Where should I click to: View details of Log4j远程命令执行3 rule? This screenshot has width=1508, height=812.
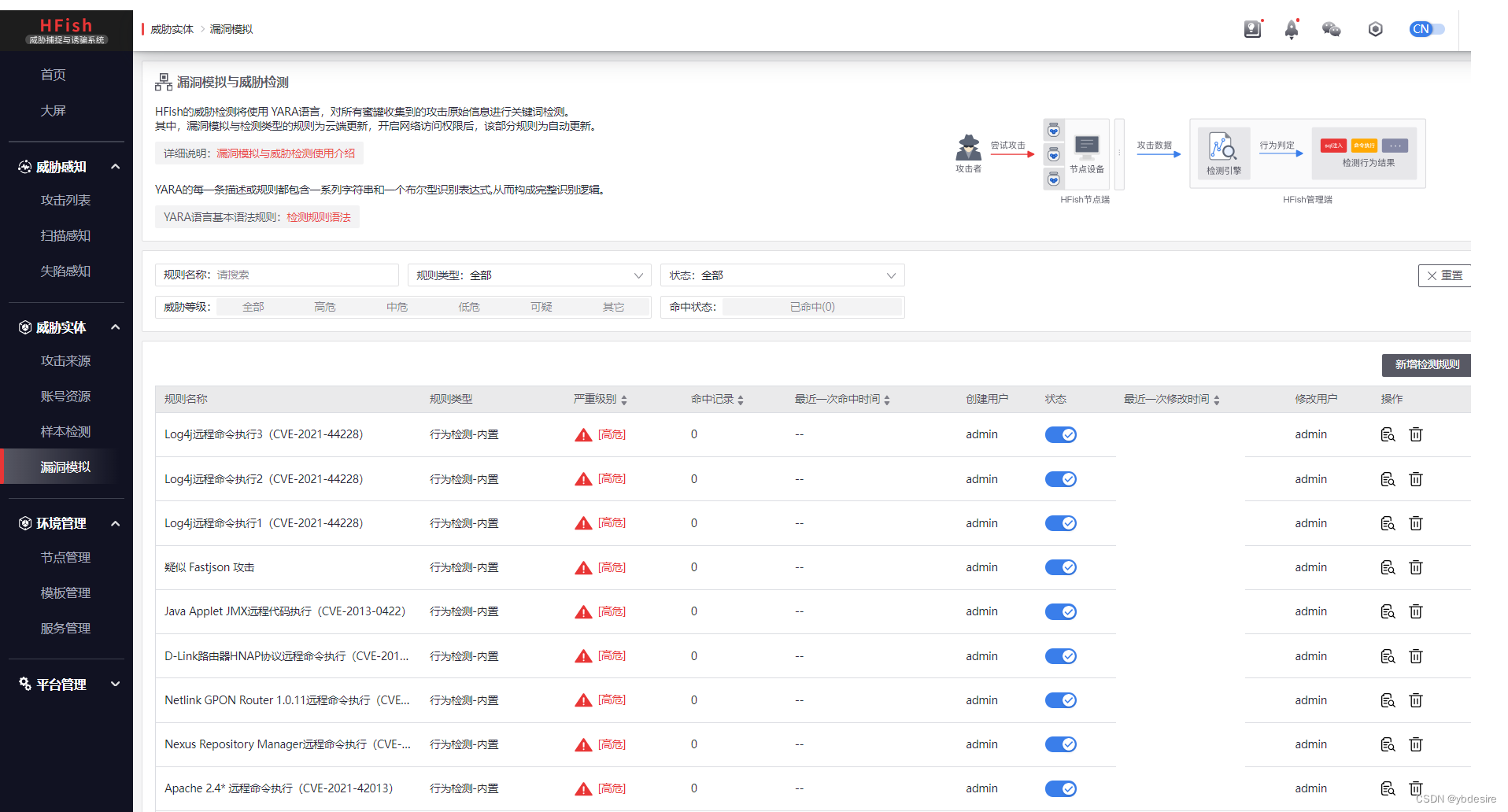(x=1388, y=434)
